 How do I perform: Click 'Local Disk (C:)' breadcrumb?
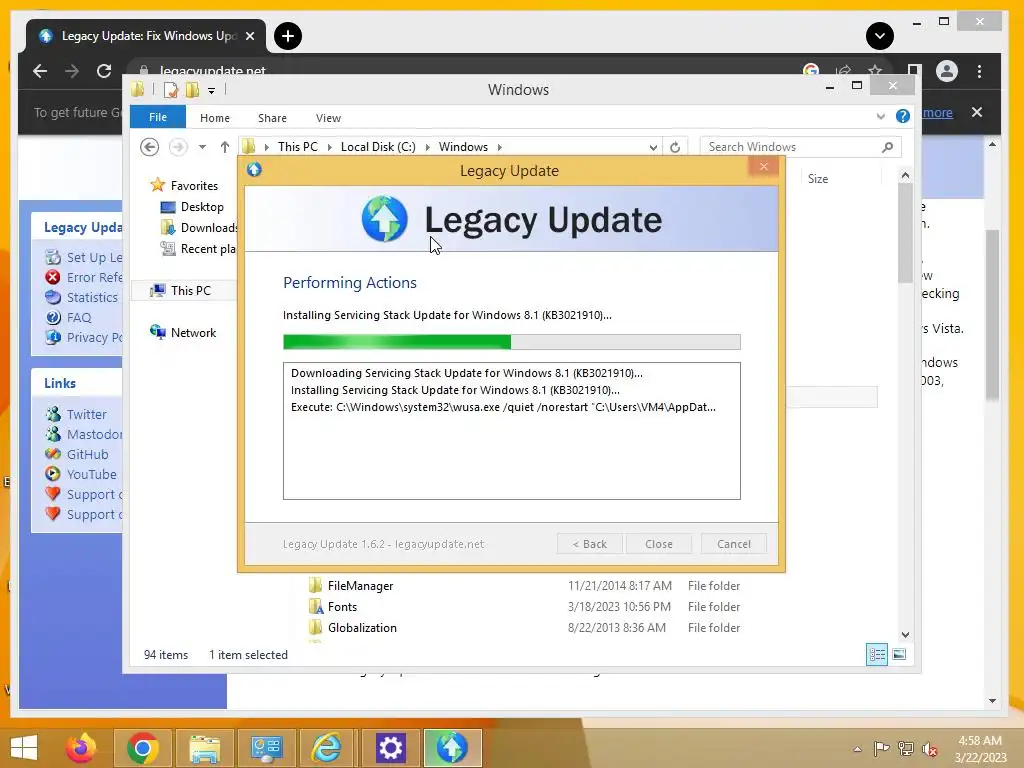click(378, 147)
